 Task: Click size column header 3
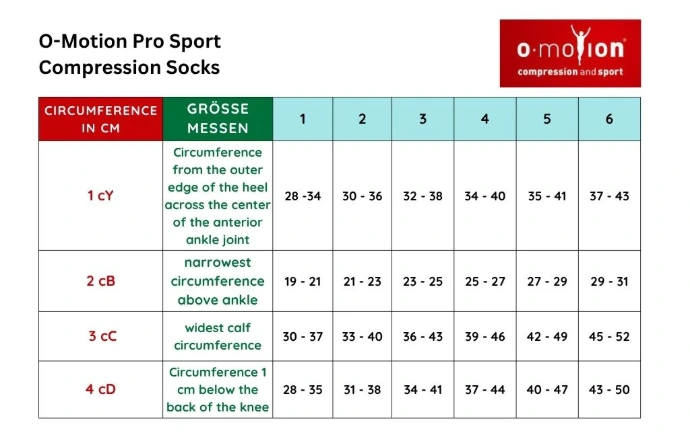tap(422, 119)
